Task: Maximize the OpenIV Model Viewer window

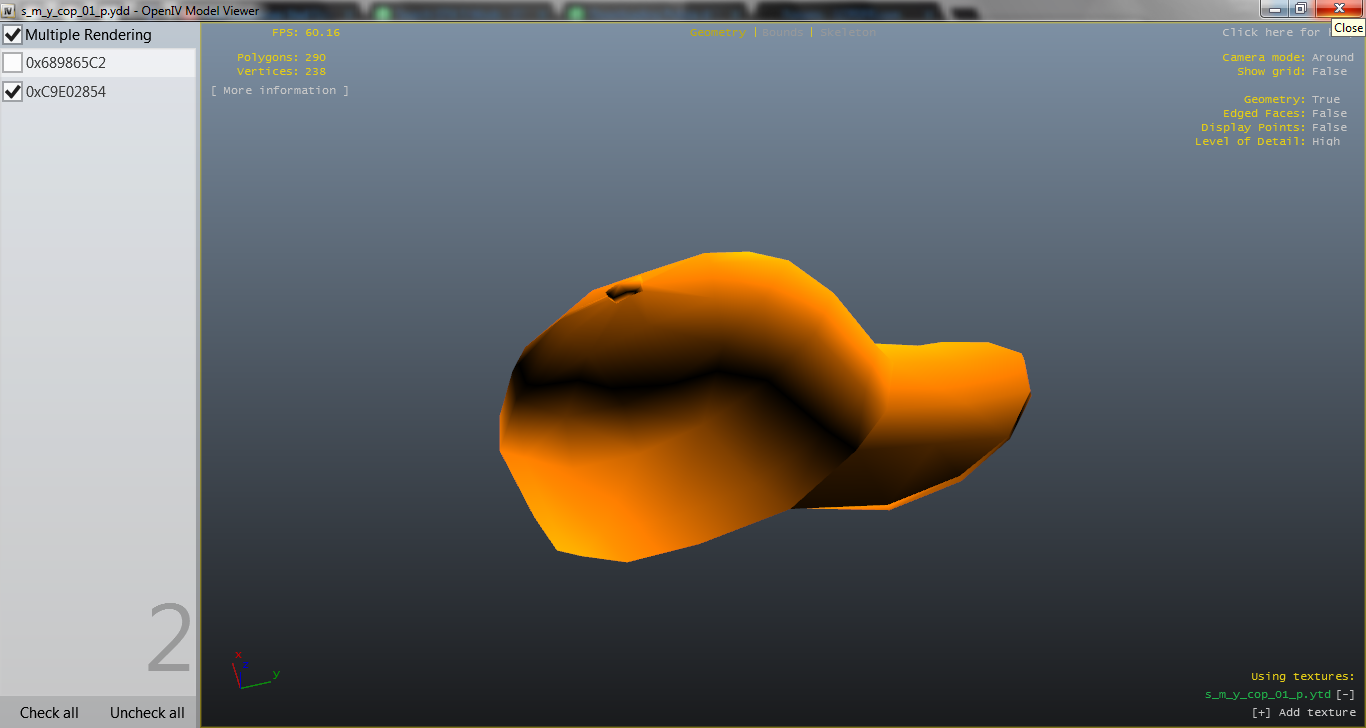Action: click(x=1300, y=9)
